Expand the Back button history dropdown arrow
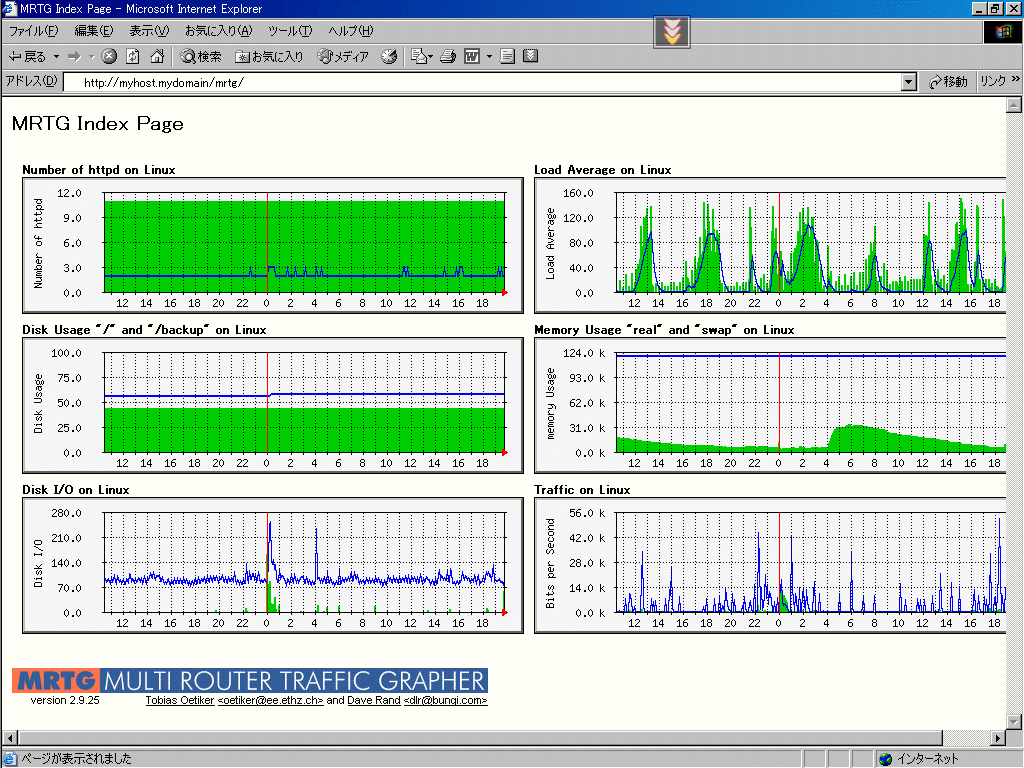This screenshot has width=1024, height=768. (x=57, y=57)
